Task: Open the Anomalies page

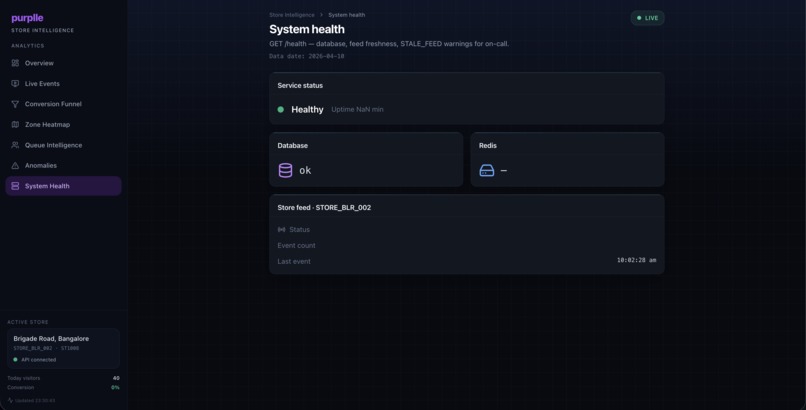Action: point(63,165)
